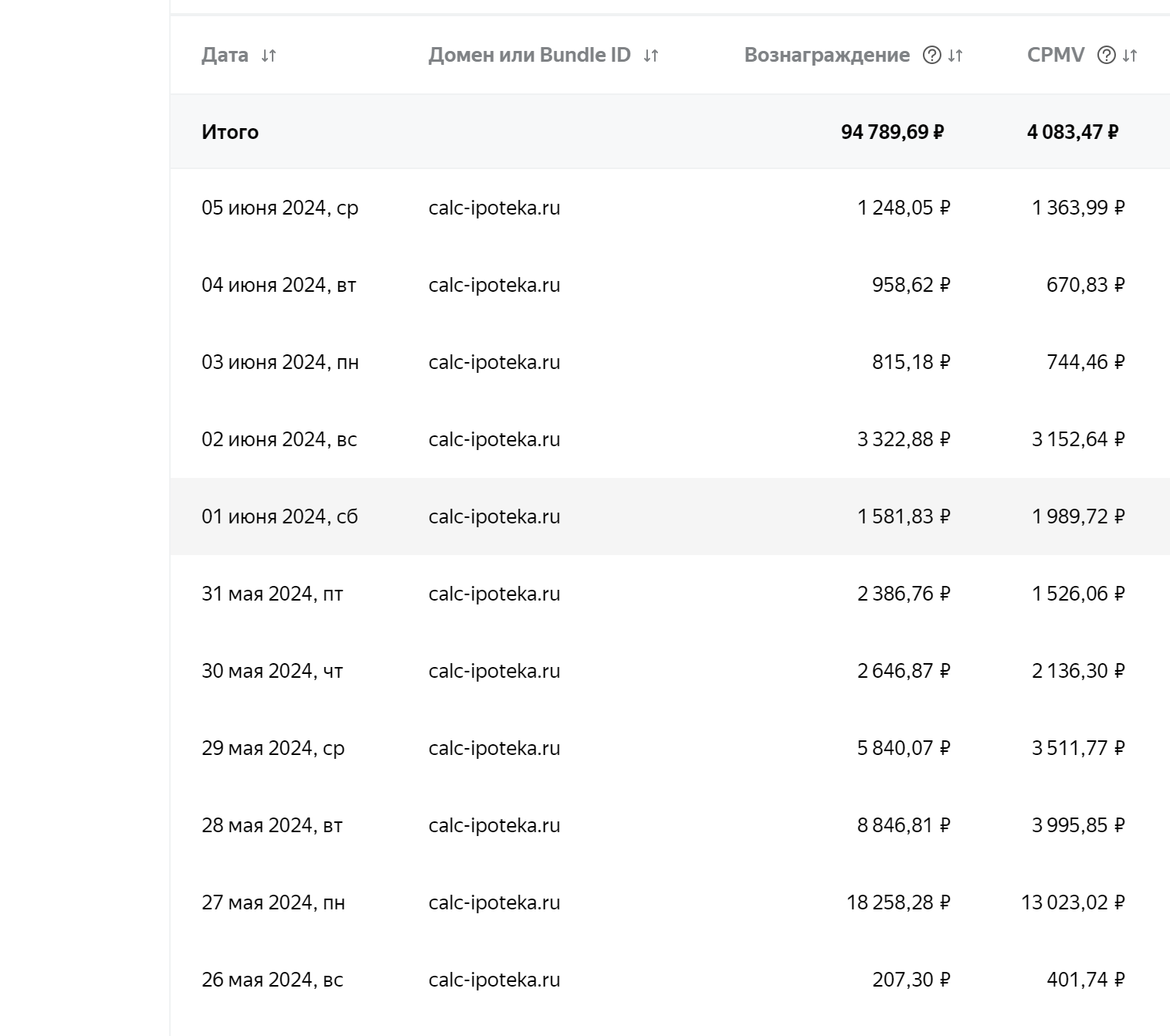This screenshot has height=1036, width=1170.
Task: Select reward value 815,18 ₽
Action: [911, 362]
